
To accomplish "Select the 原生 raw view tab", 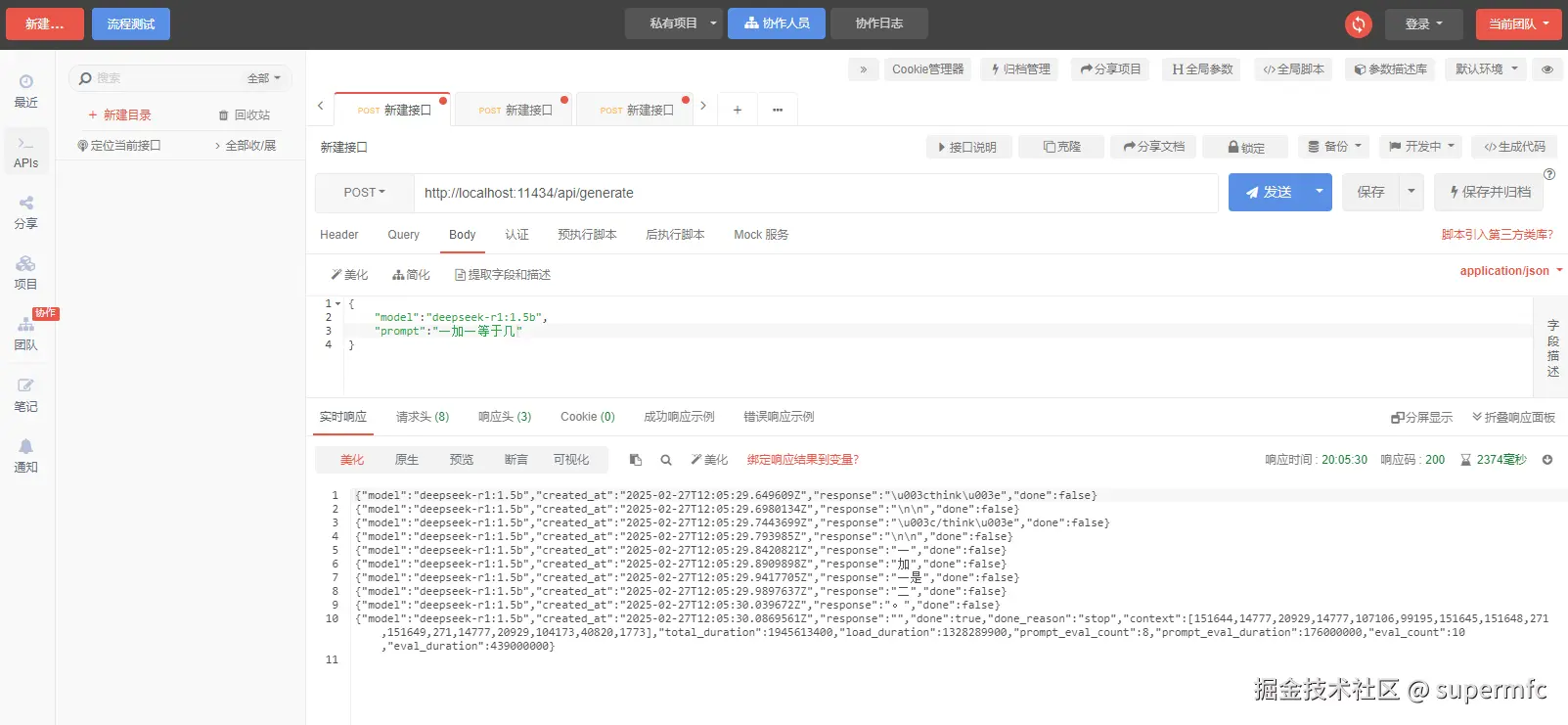I will 406,460.
